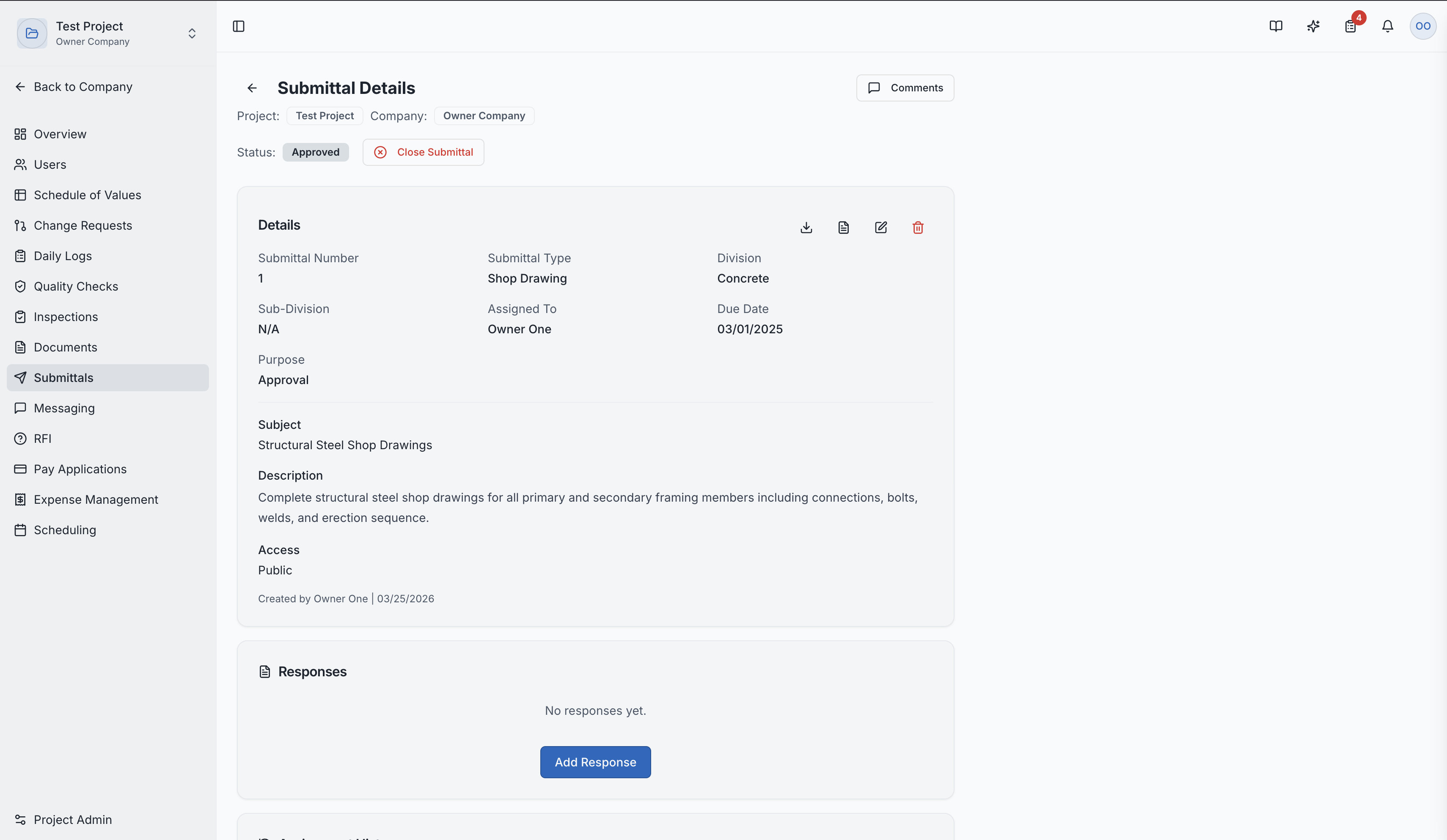
Task: Open the Comments panel
Action: pyautogui.click(x=905, y=88)
